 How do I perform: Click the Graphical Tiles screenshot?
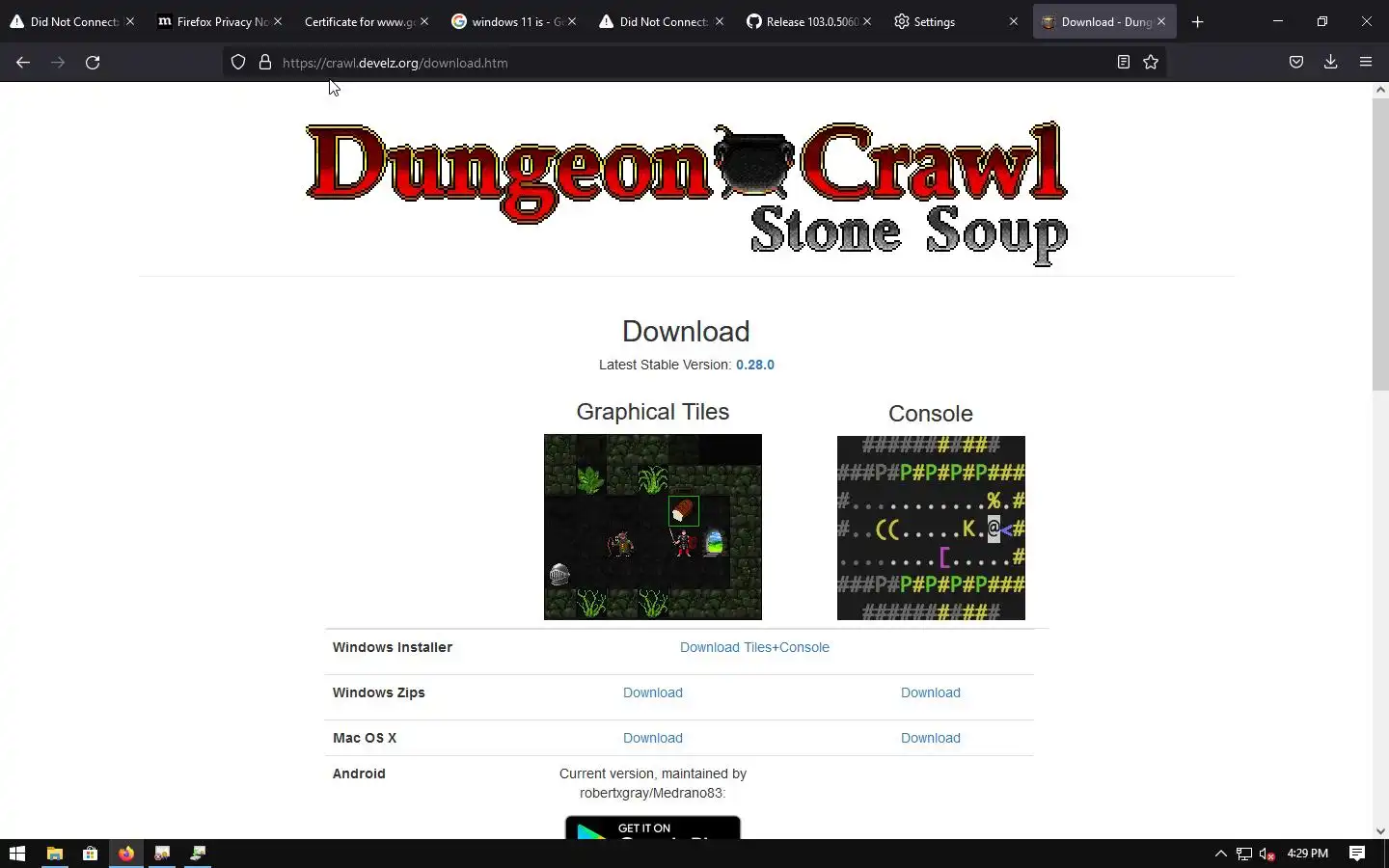point(653,527)
